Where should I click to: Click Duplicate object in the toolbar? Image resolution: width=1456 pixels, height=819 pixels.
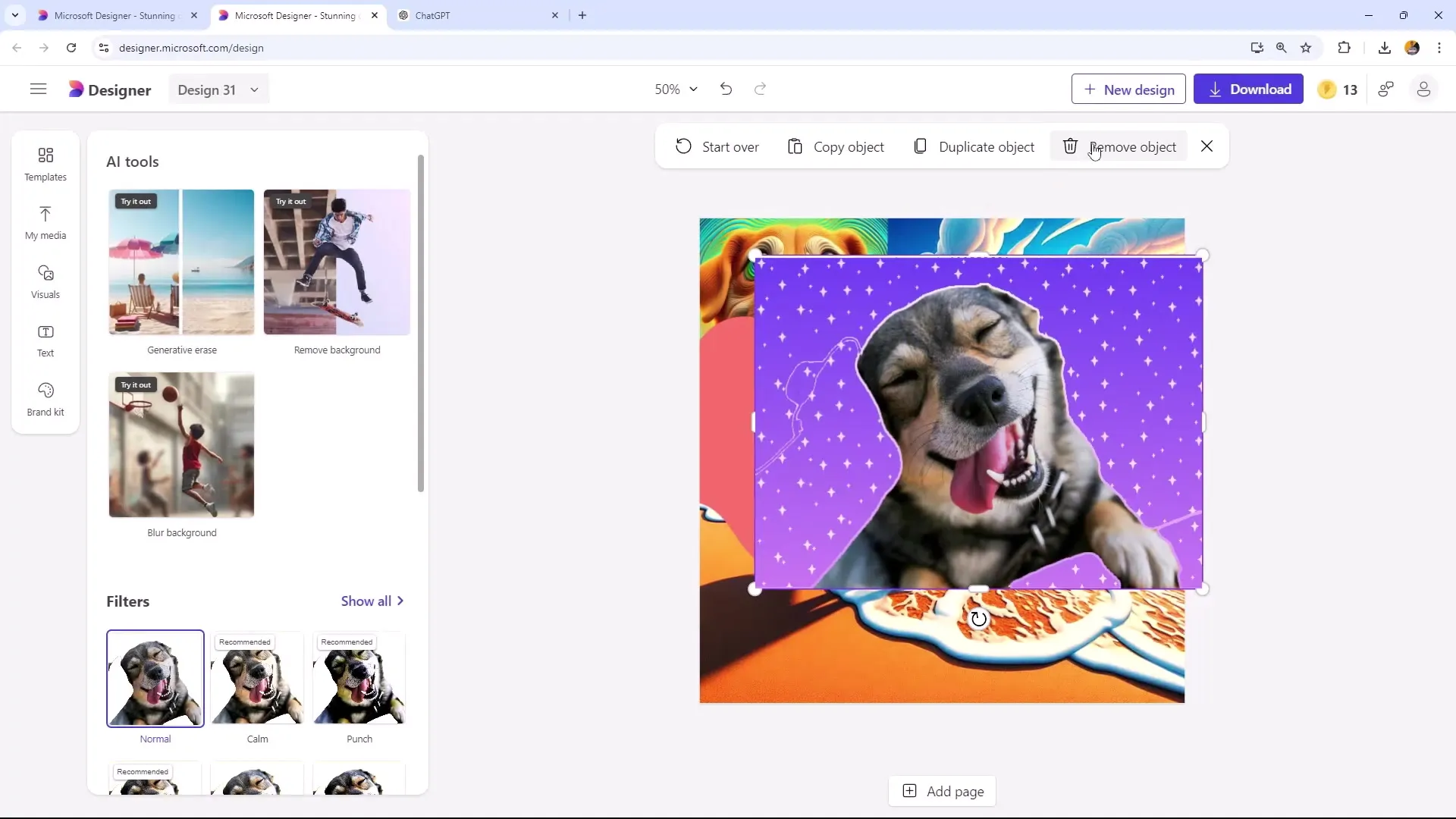pyautogui.click(x=974, y=146)
